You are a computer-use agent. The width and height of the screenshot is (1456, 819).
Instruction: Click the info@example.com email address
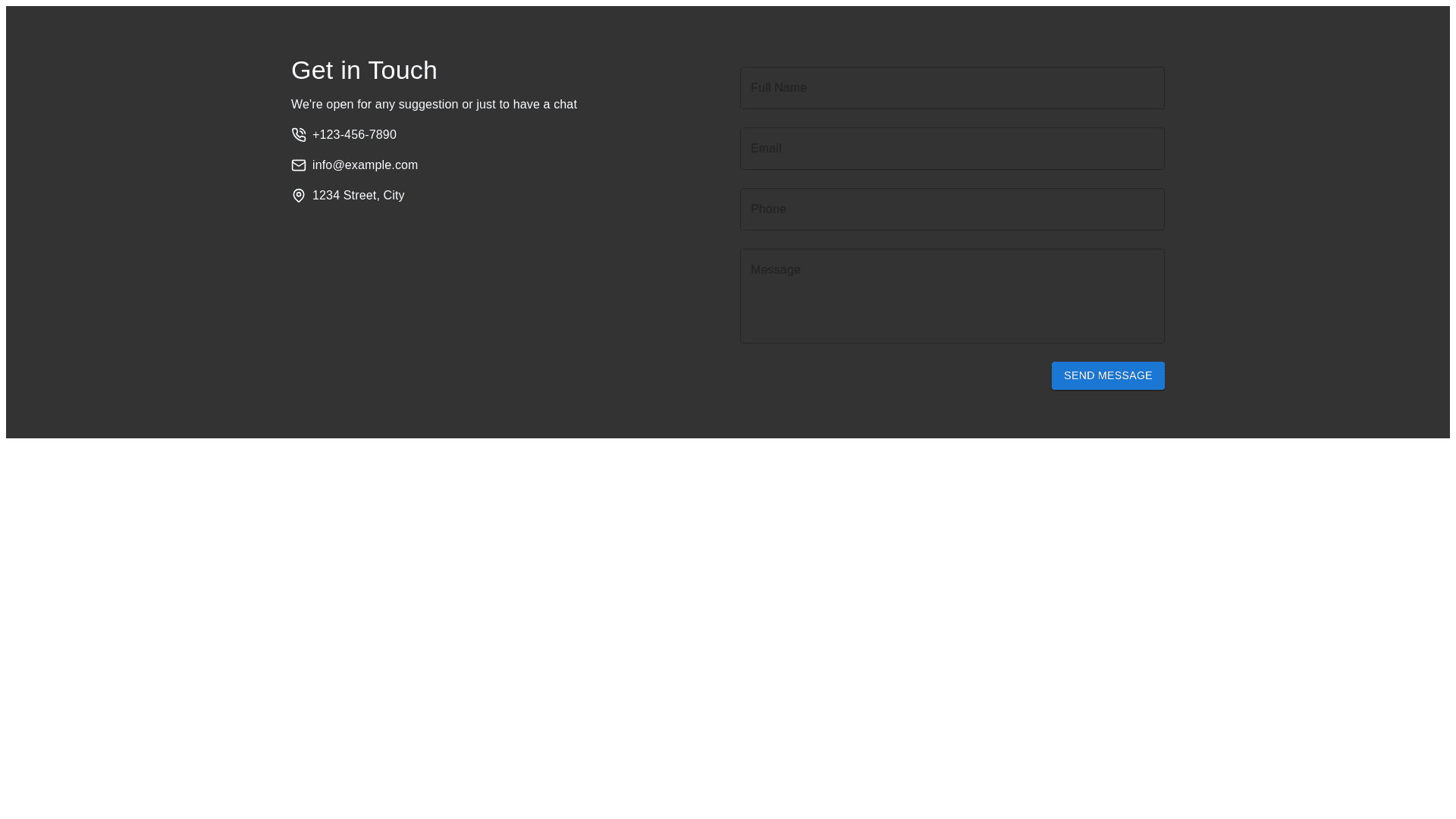(365, 165)
